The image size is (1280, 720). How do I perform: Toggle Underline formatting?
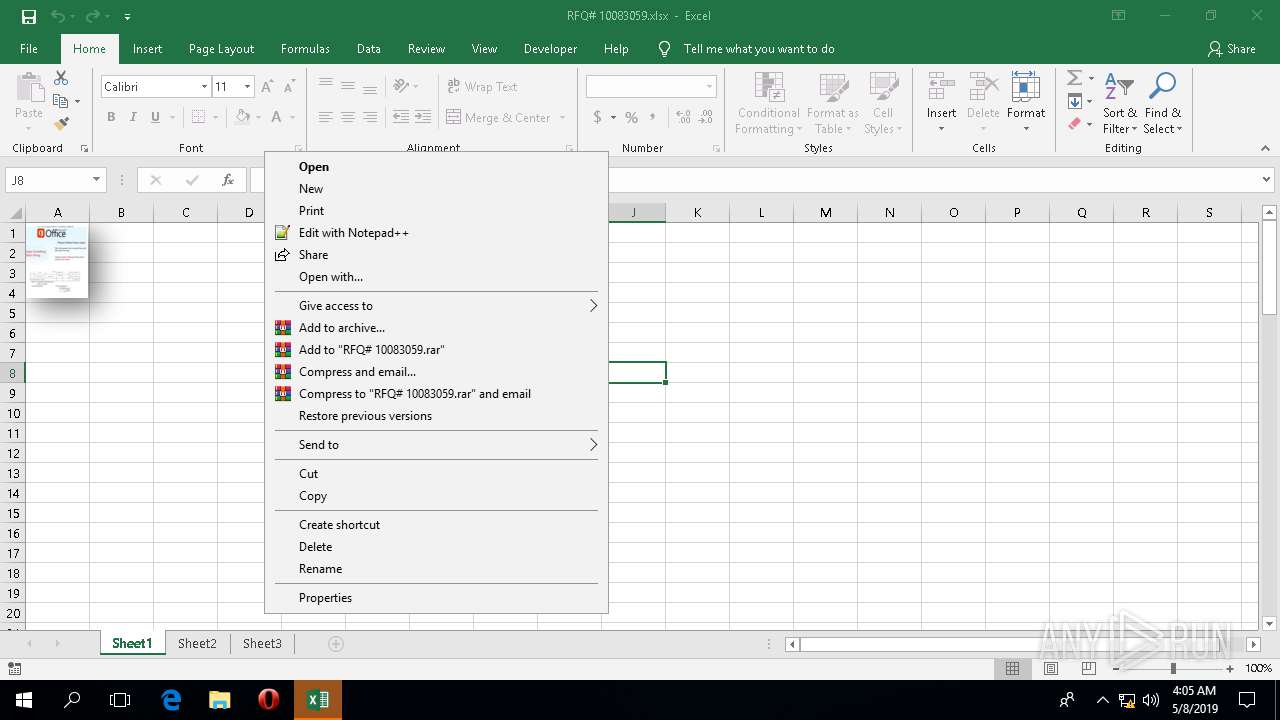pyautogui.click(x=155, y=117)
